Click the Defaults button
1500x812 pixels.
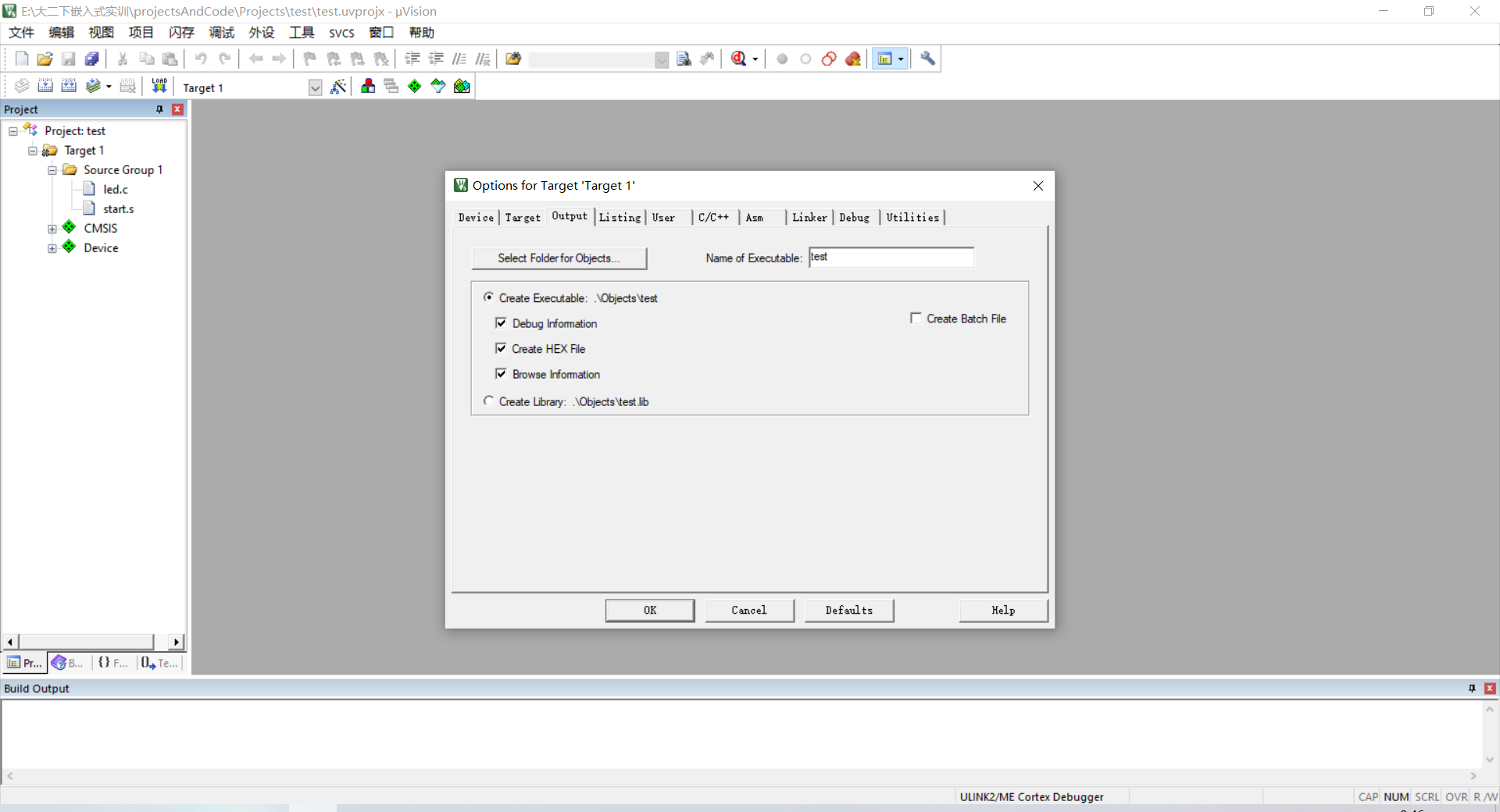point(849,610)
